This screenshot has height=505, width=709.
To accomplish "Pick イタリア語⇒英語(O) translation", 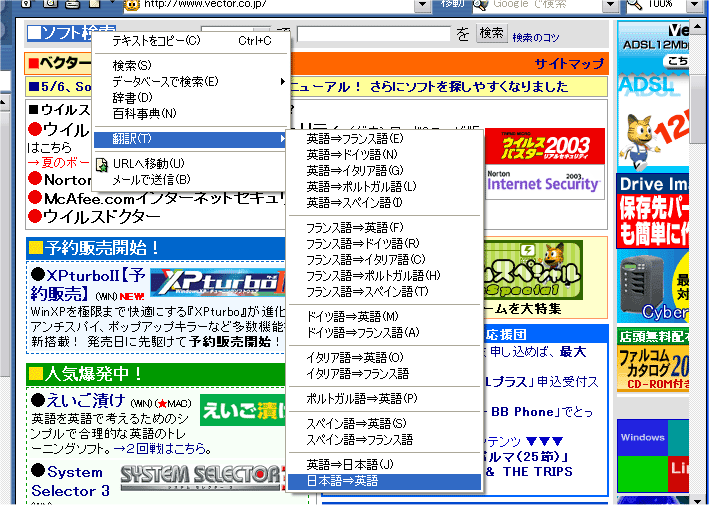I will point(384,357).
